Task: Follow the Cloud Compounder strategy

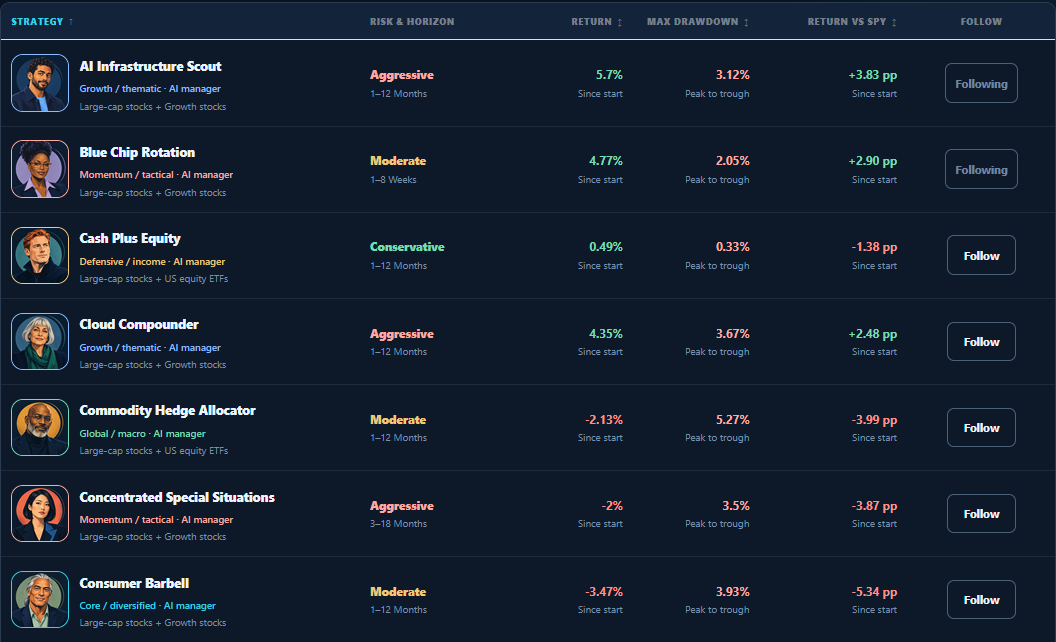Action: click(981, 342)
